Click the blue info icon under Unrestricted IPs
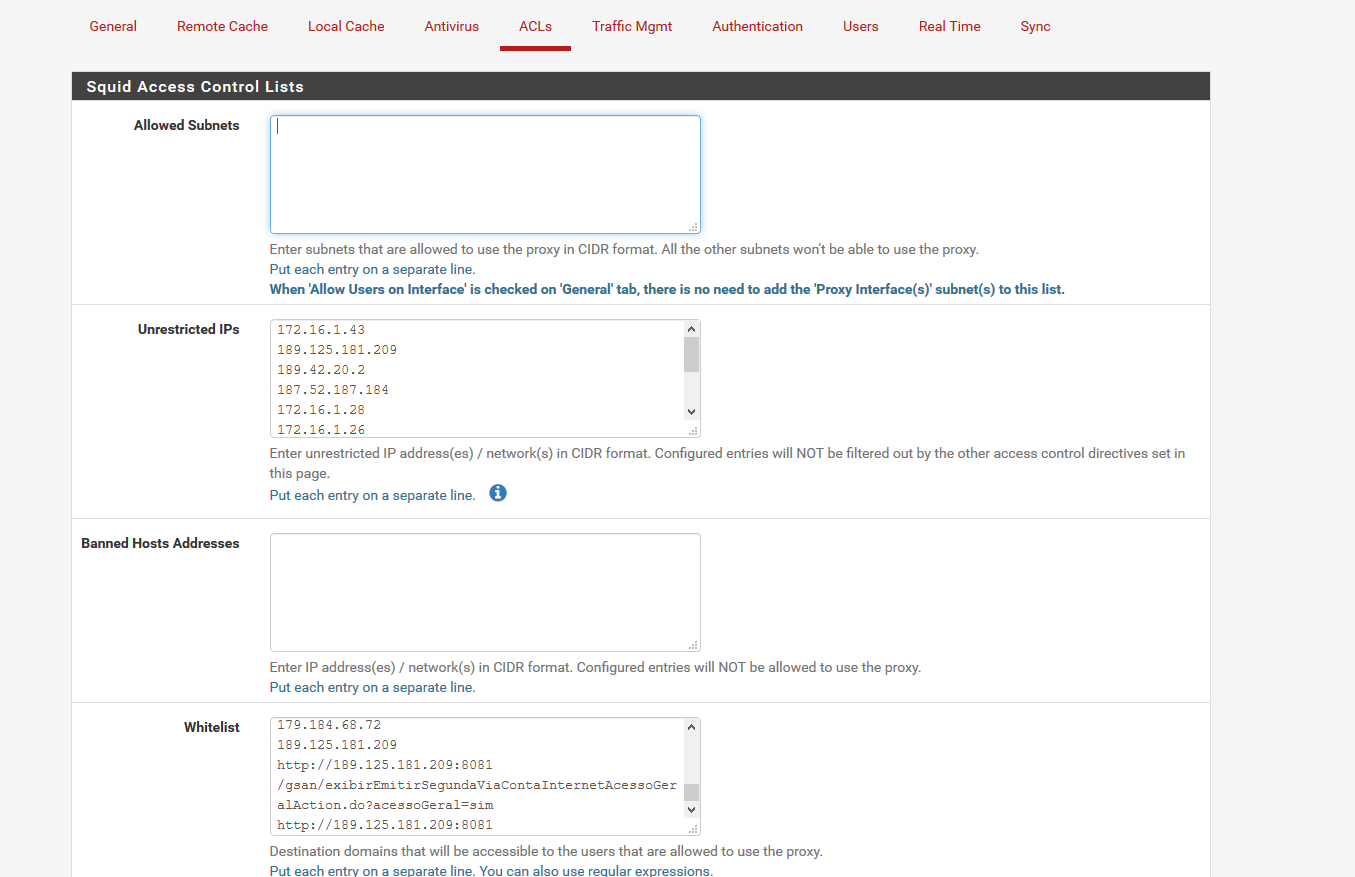 [x=498, y=493]
